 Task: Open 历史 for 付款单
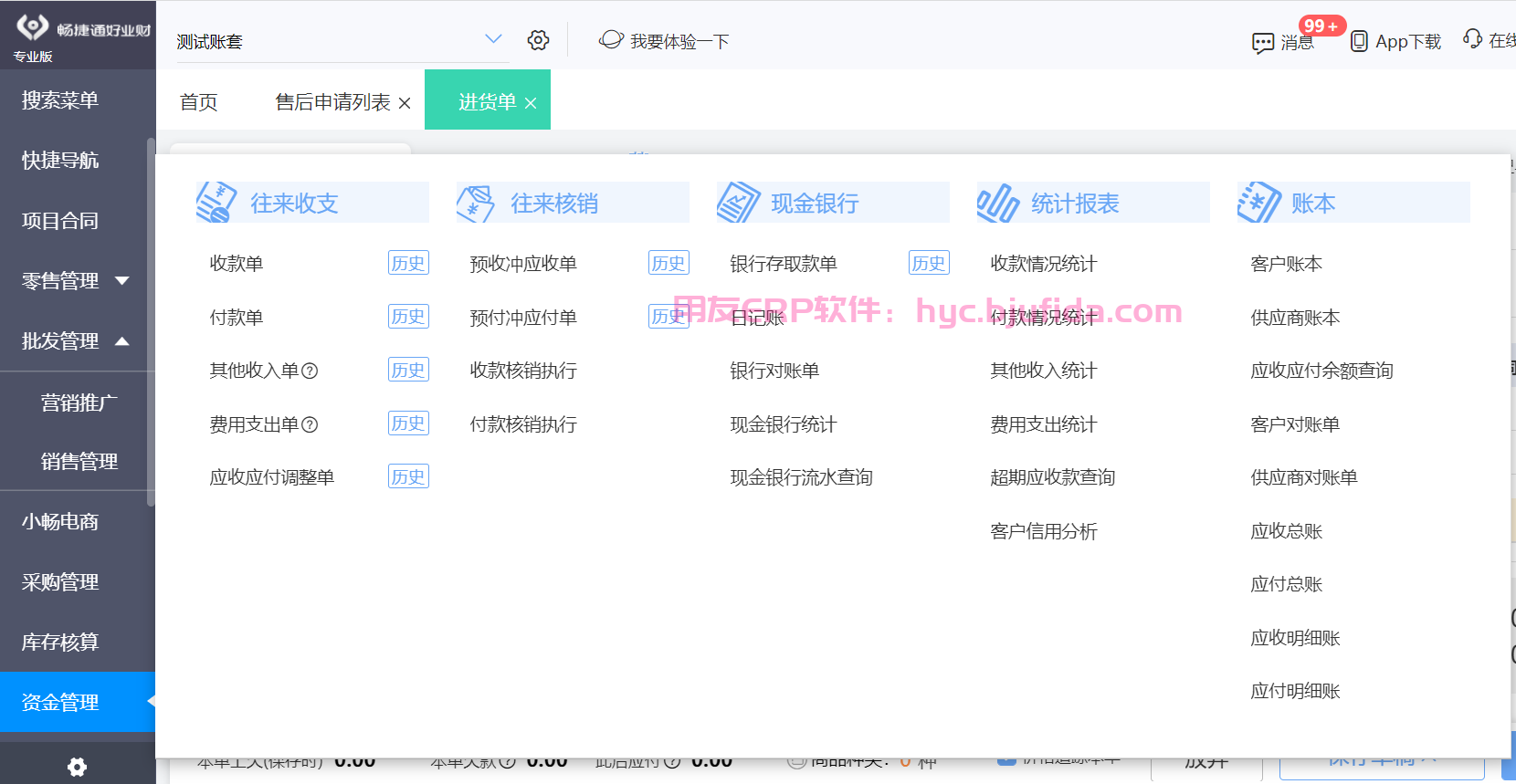(x=408, y=316)
